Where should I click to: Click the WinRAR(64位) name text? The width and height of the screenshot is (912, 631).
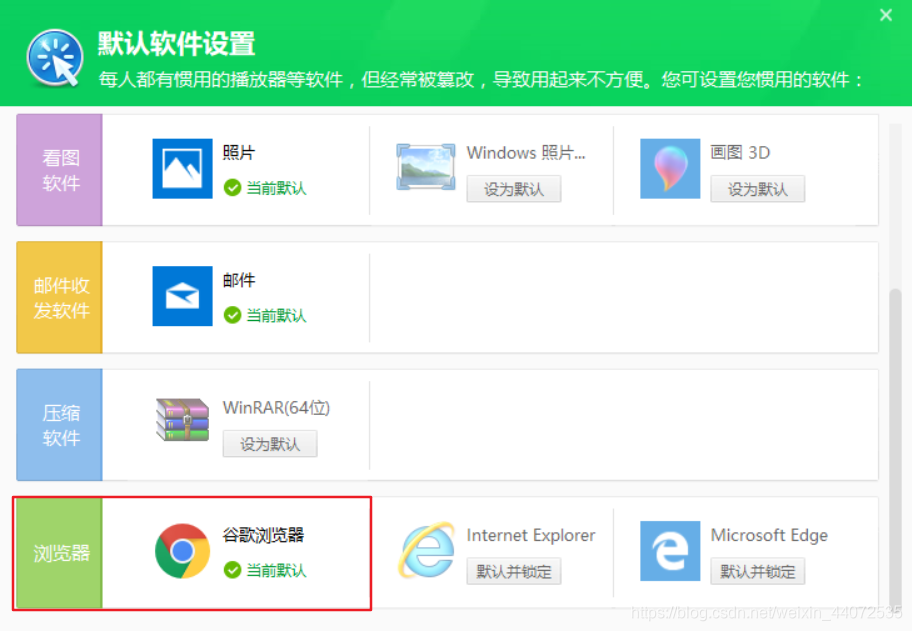(x=276, y=408)
